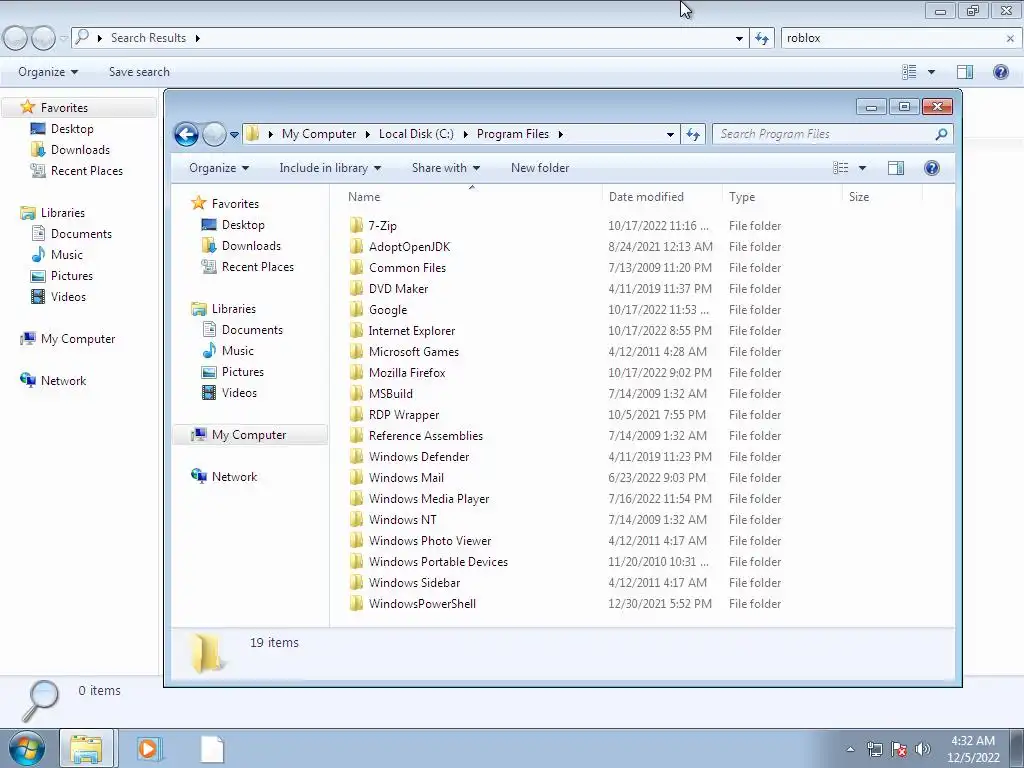
Task: Open help in Program Files window
Action: (932, 168)
